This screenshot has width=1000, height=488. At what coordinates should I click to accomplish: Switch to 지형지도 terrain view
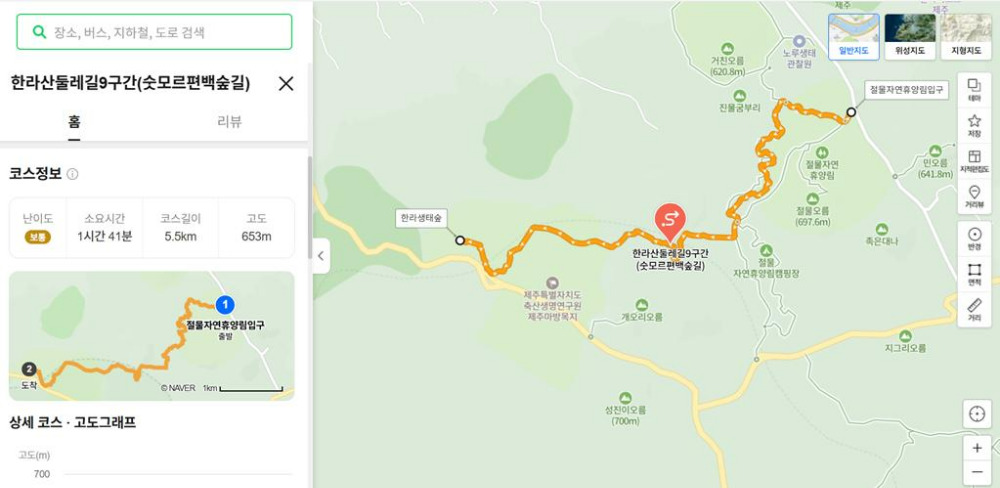(966, 37)
